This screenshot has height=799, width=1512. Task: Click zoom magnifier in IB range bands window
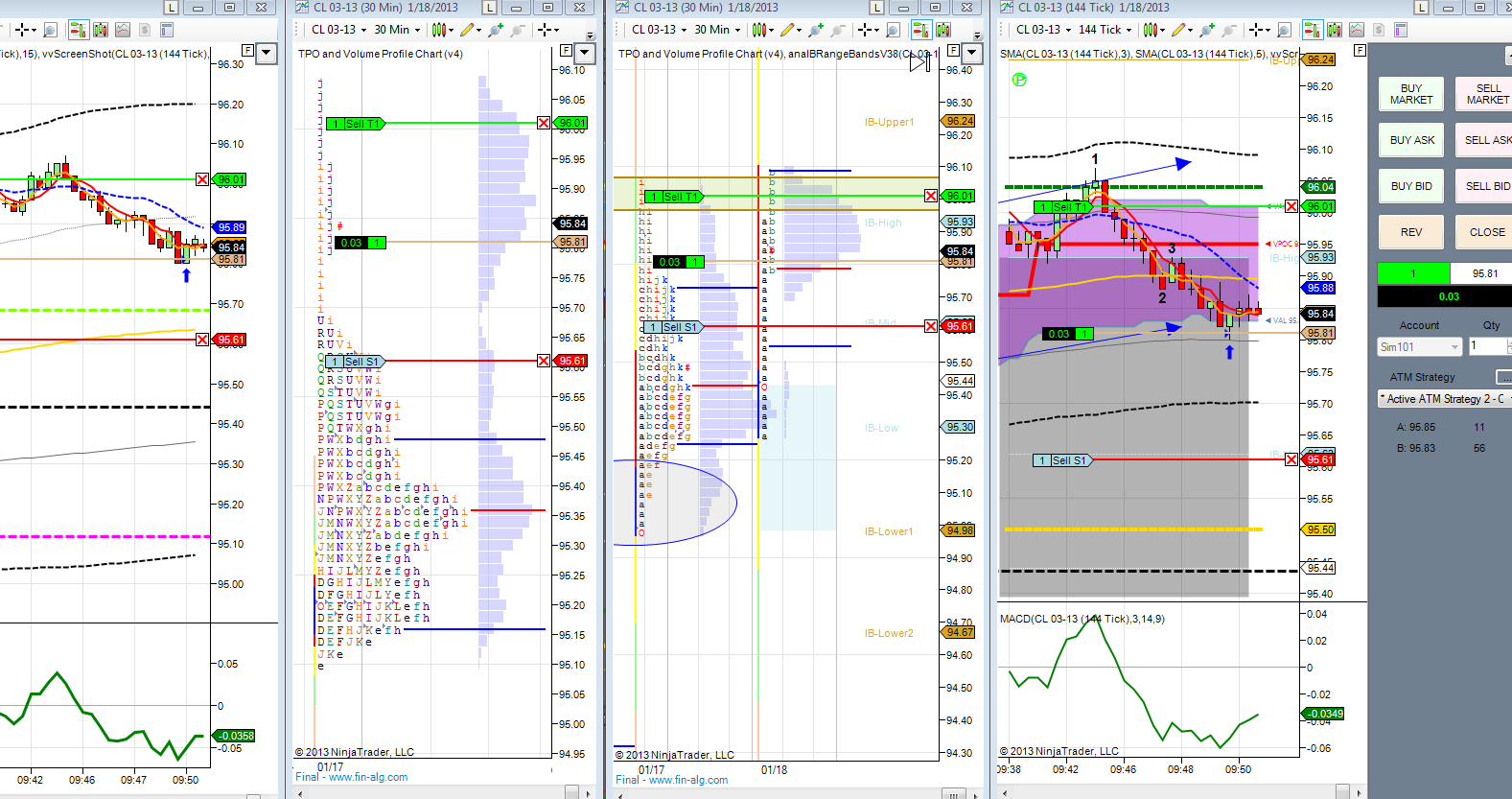point(894,30)
